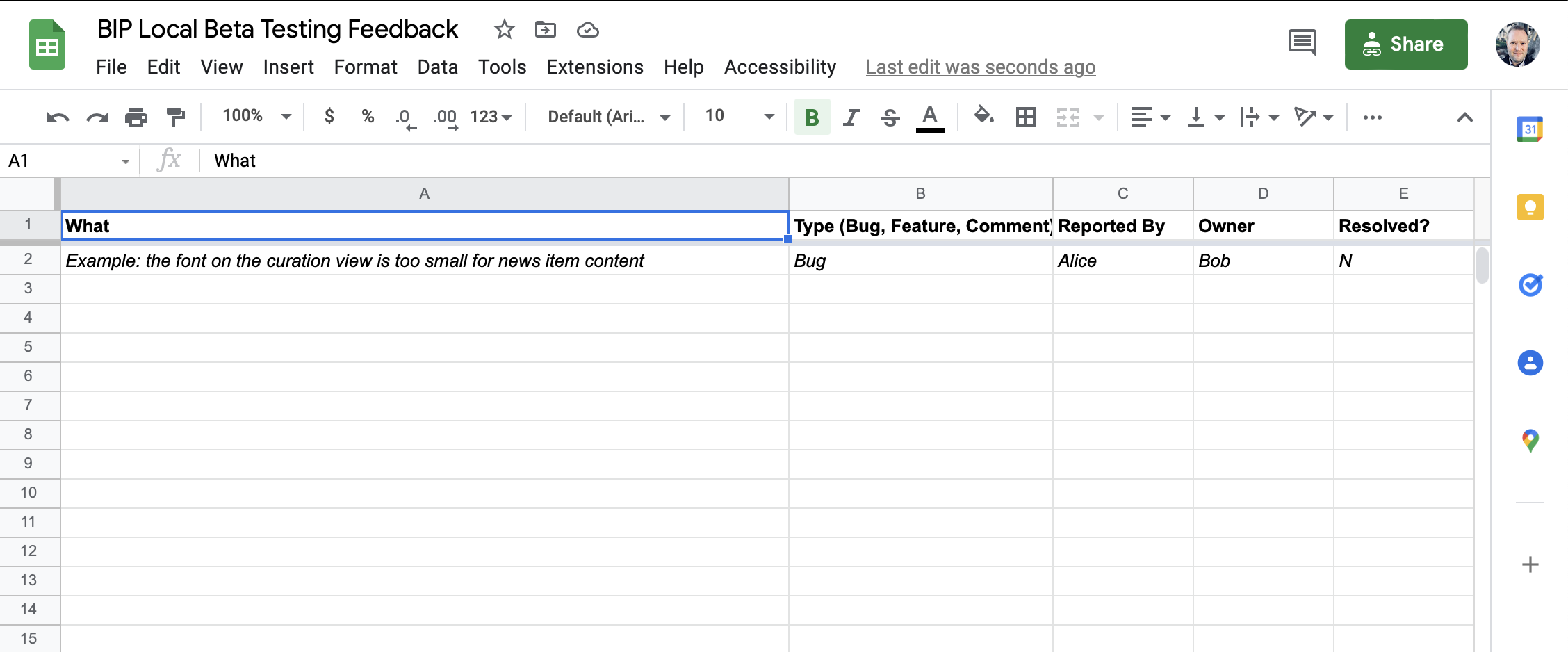Image resolution: width=1568 pixels, height=652 pixels.
Task: Star this spreadsheet document
Action: (x=504, y=30)
